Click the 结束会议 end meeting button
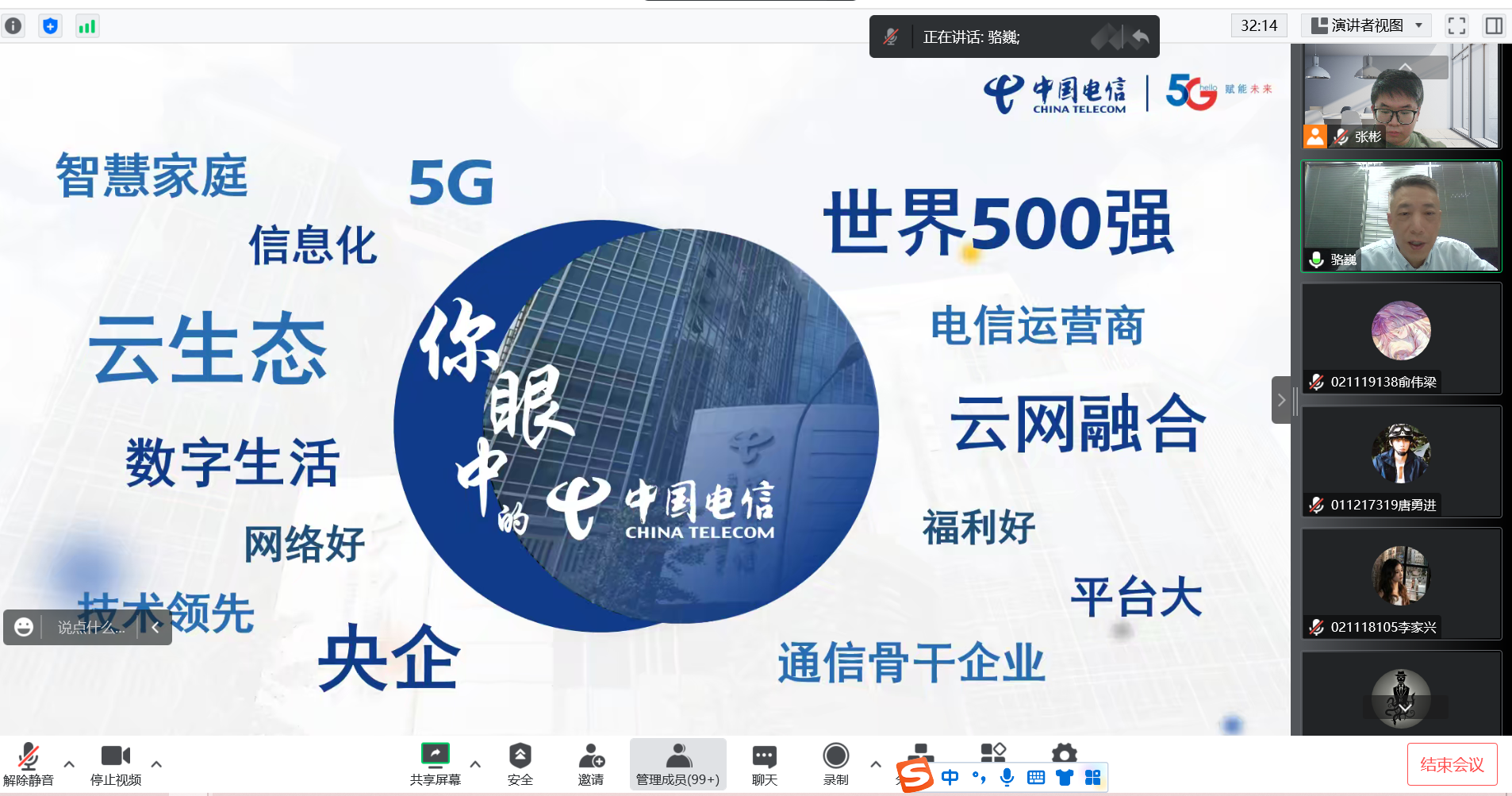The height and width of the screenshot is (796, 1512). (x=1453, y=764)
